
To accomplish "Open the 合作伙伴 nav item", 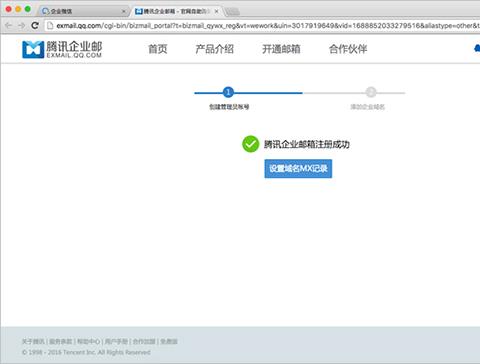I will (348, 49).
